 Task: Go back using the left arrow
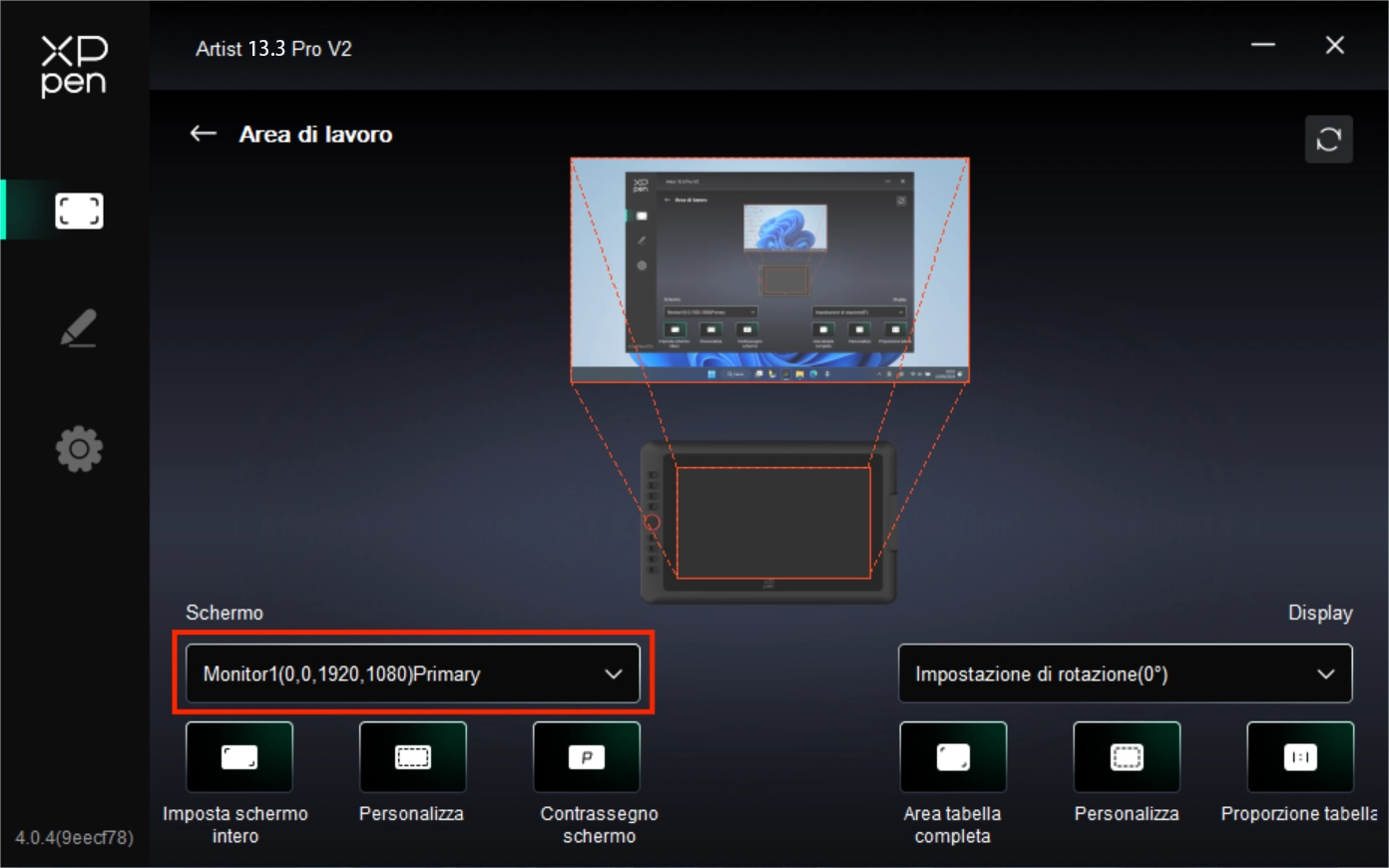204,134
